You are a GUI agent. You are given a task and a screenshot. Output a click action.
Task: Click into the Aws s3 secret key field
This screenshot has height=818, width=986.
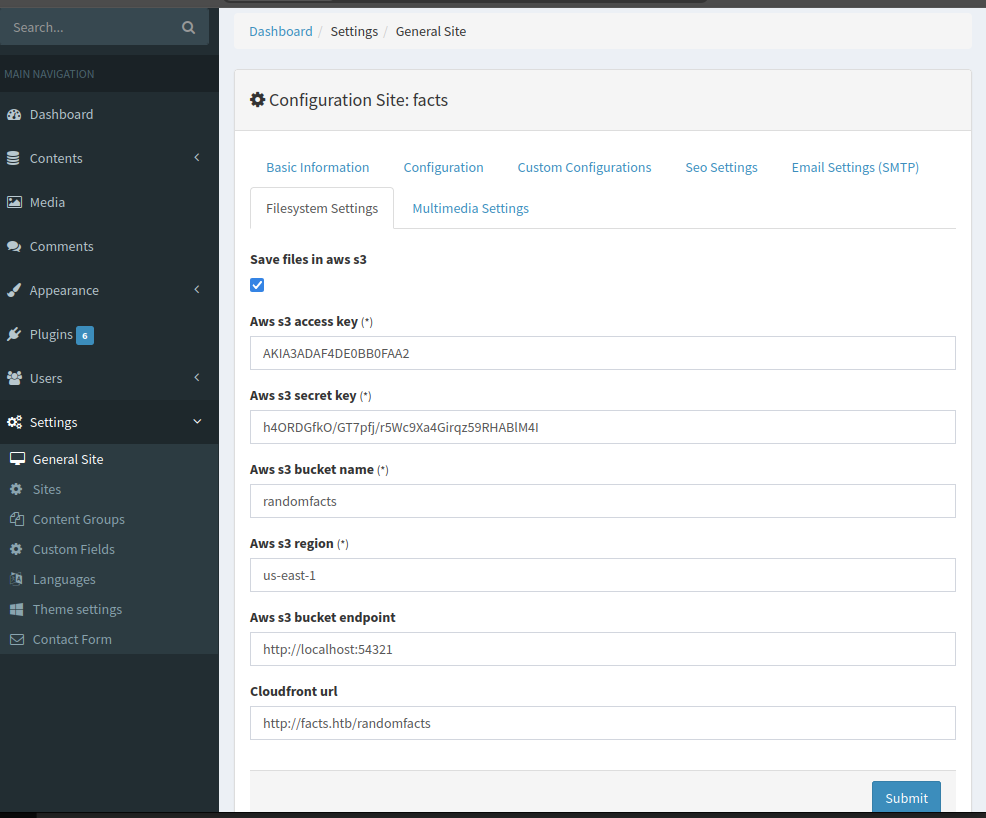coord(602,428)
